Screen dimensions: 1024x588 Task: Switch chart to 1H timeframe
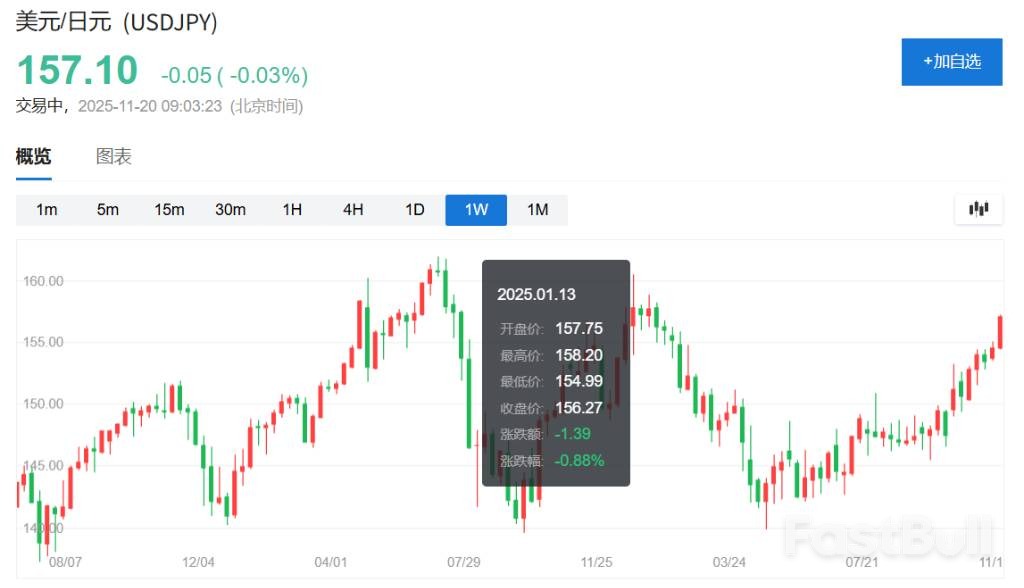pyautogui.click(x=292, y=209)
